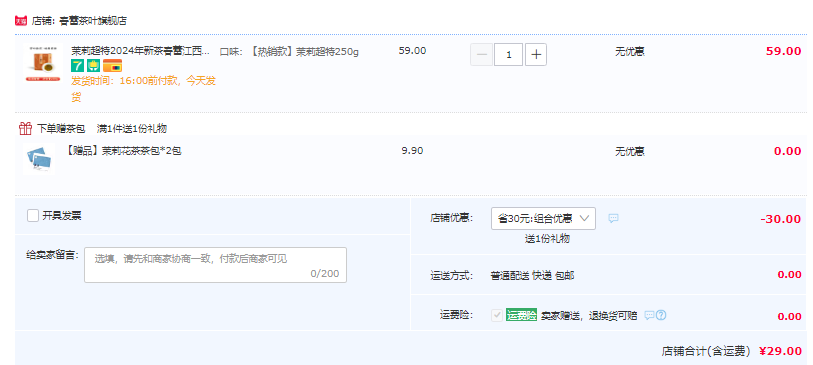Increase quantity with the plus button

(536, 55)
